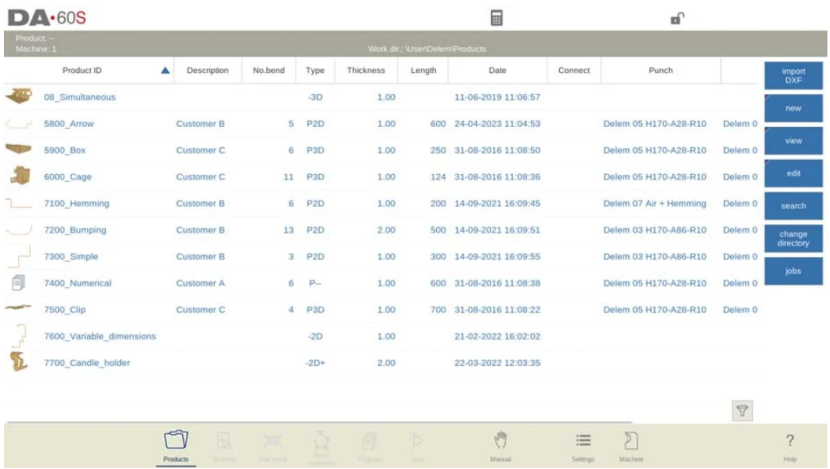830x469 pixels.
Task: Open the jobs button
Action: tap(793, 271)
